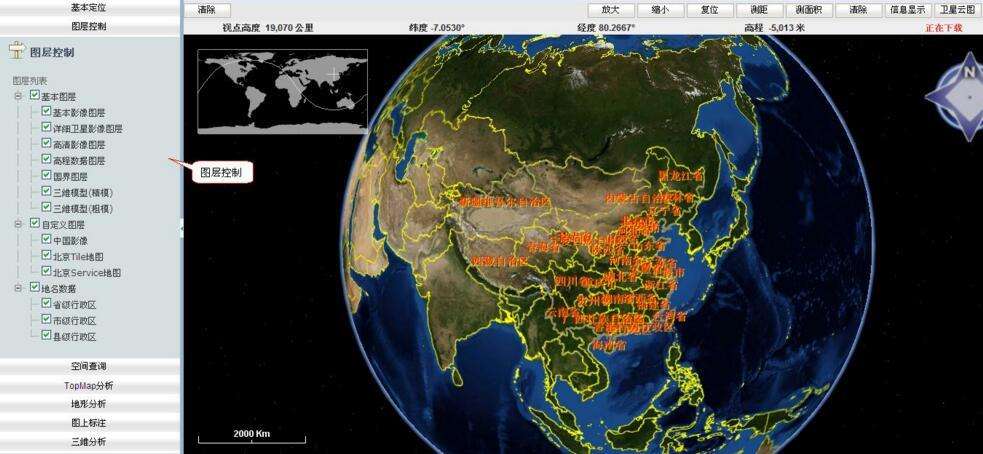Click 清除 button above 视点高度 readout
The height and width of the screenshot is (454, 983).
(x=206, y=10)
